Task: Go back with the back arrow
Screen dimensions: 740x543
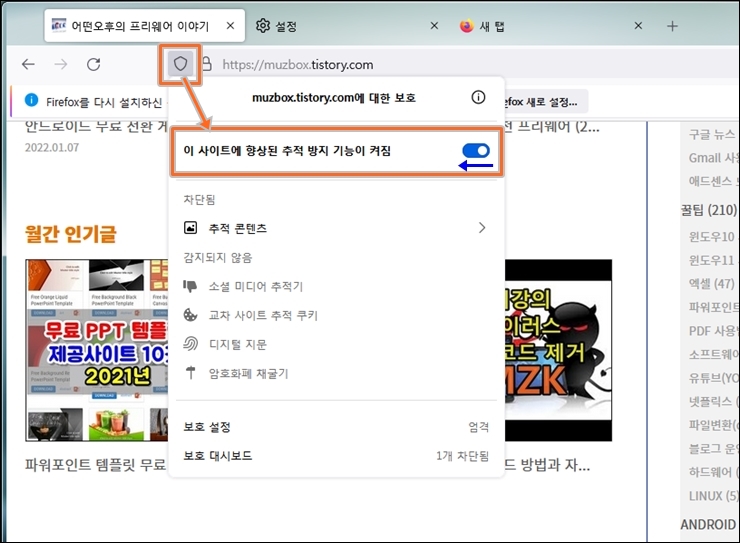Action: pos(28,64)
